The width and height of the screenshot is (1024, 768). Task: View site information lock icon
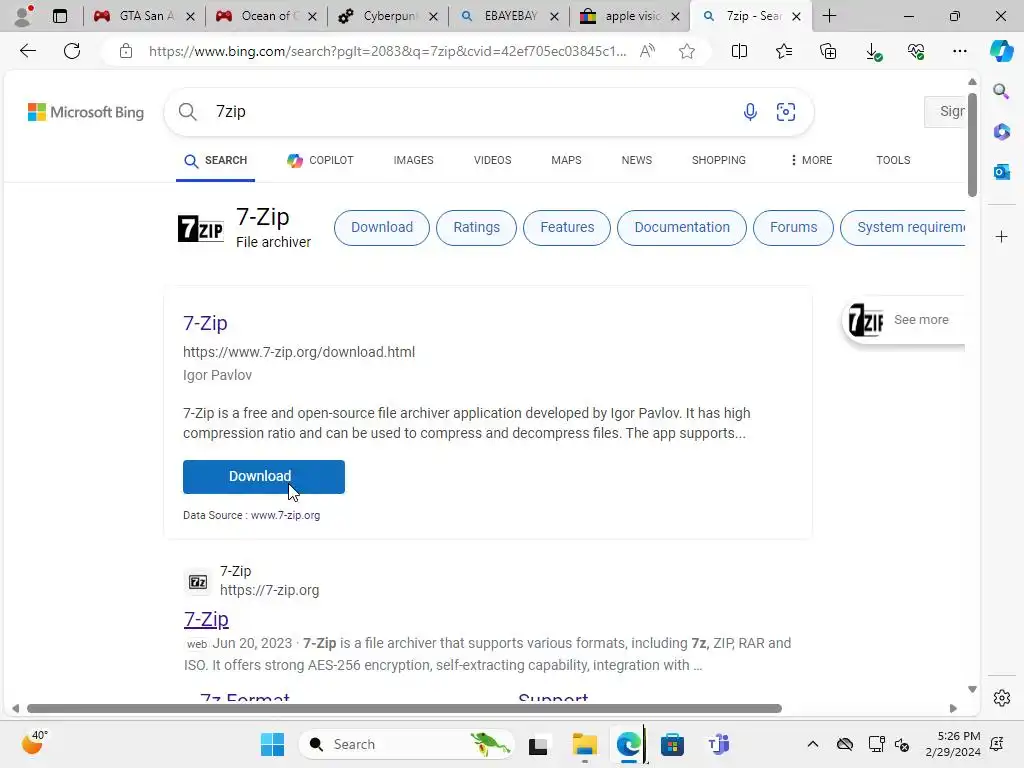126,51
